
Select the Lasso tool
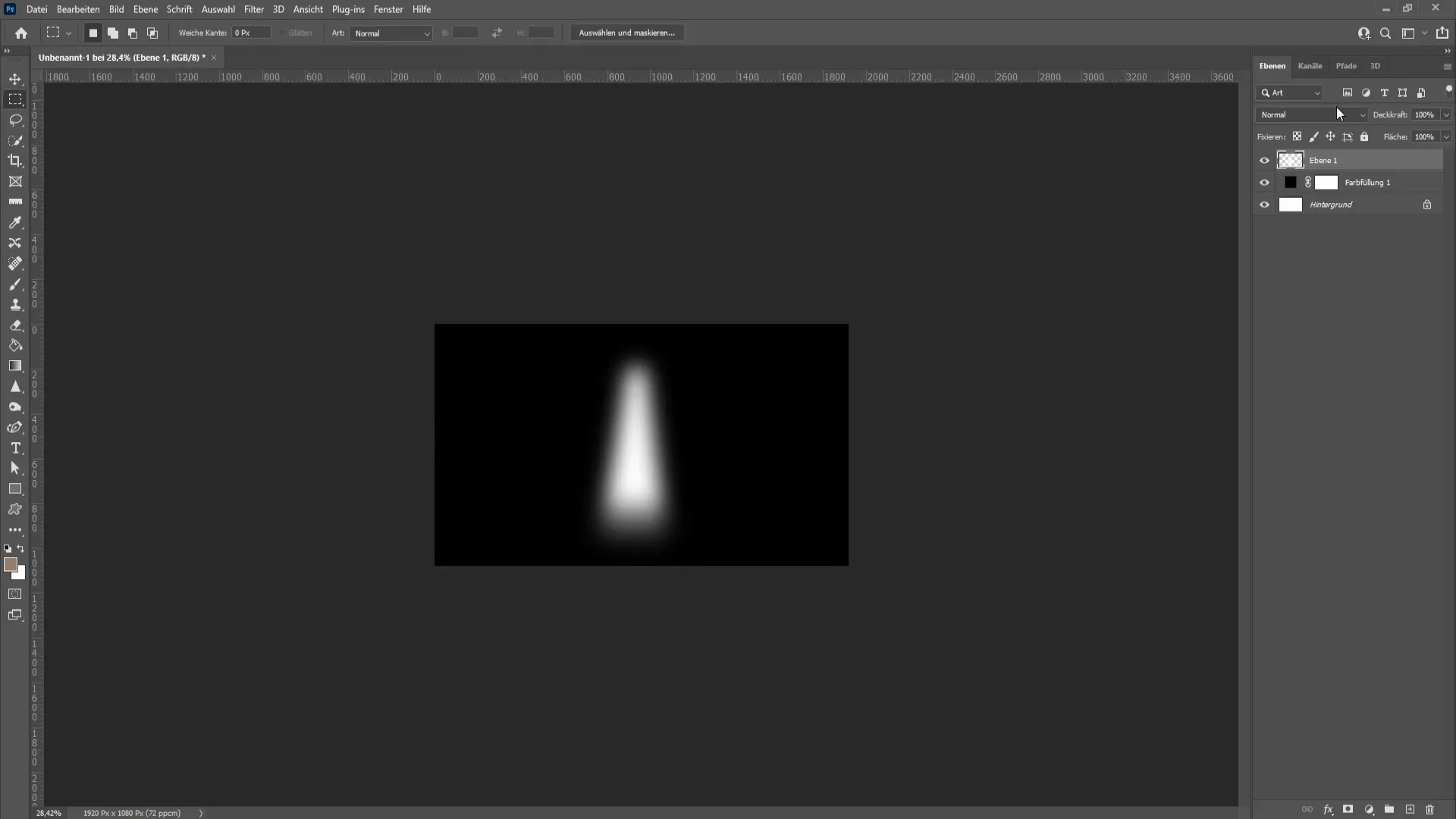point(15,119)
